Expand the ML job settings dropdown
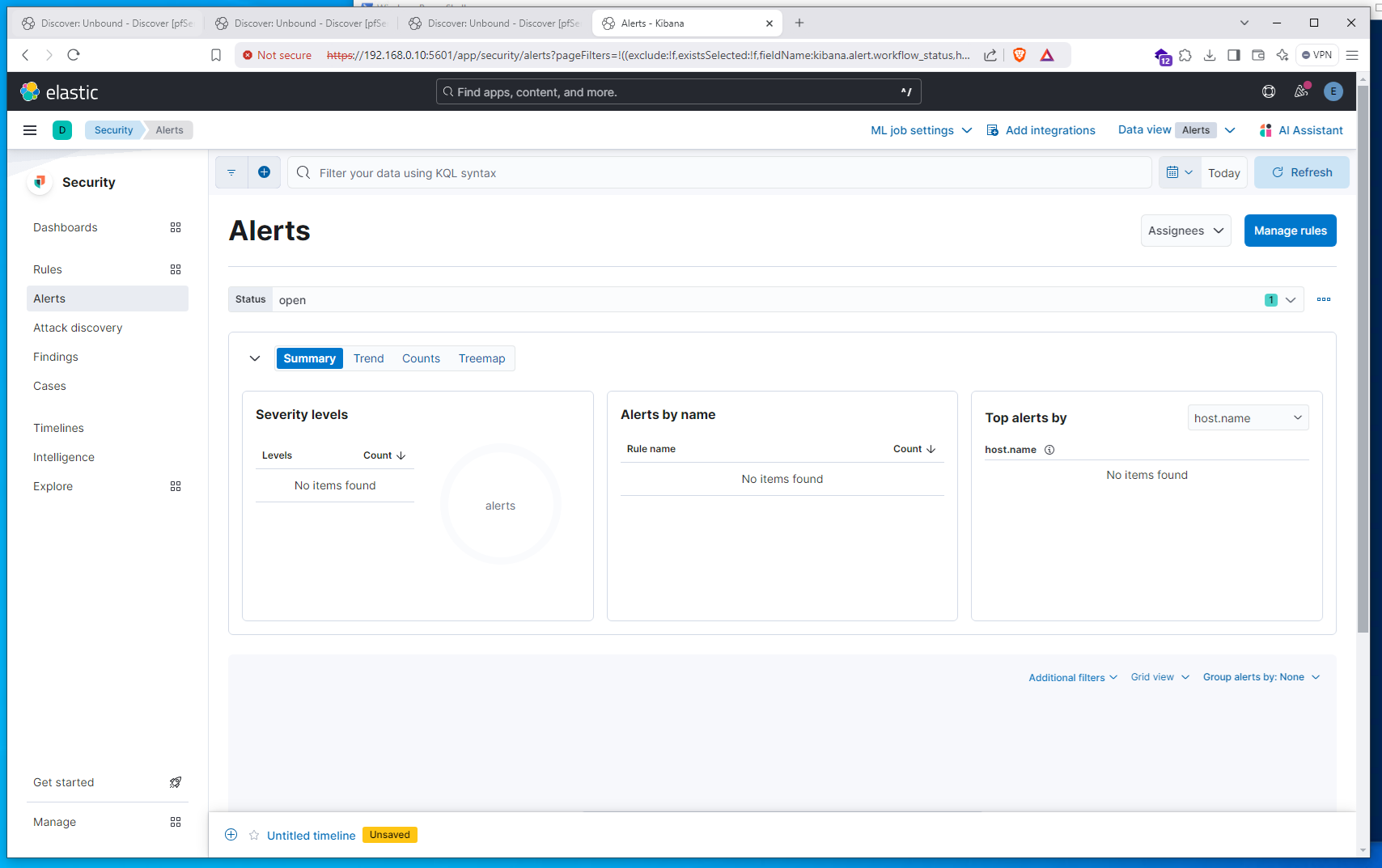The image size is (1382, 868). 921,130
